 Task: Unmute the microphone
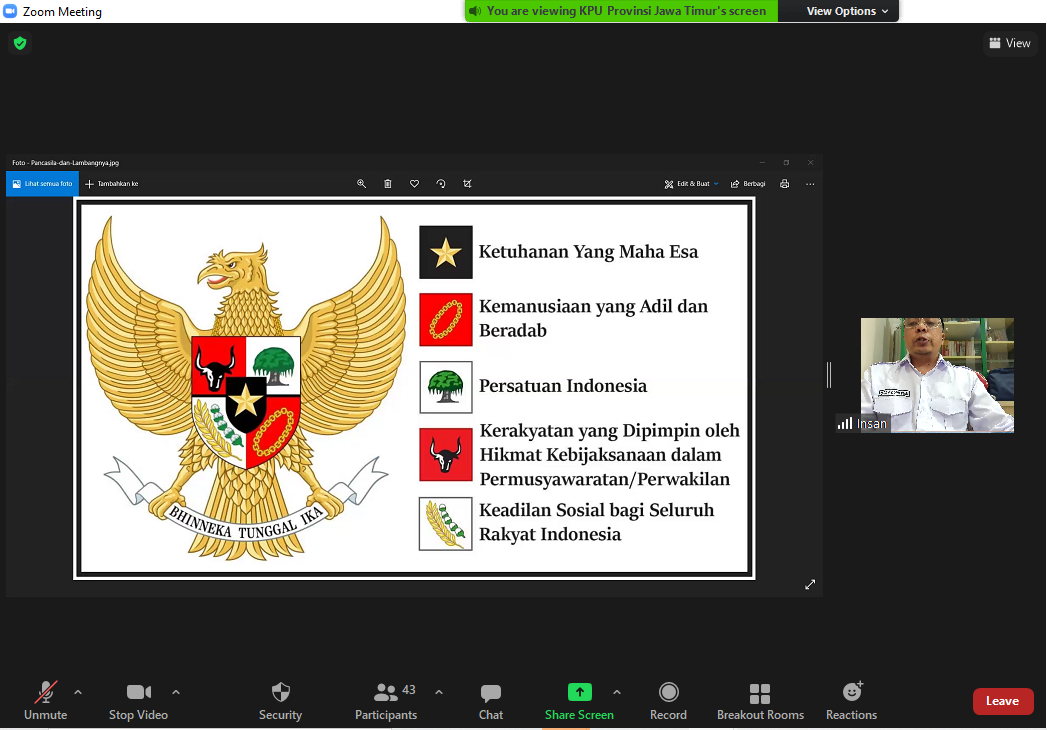[45, 700]
